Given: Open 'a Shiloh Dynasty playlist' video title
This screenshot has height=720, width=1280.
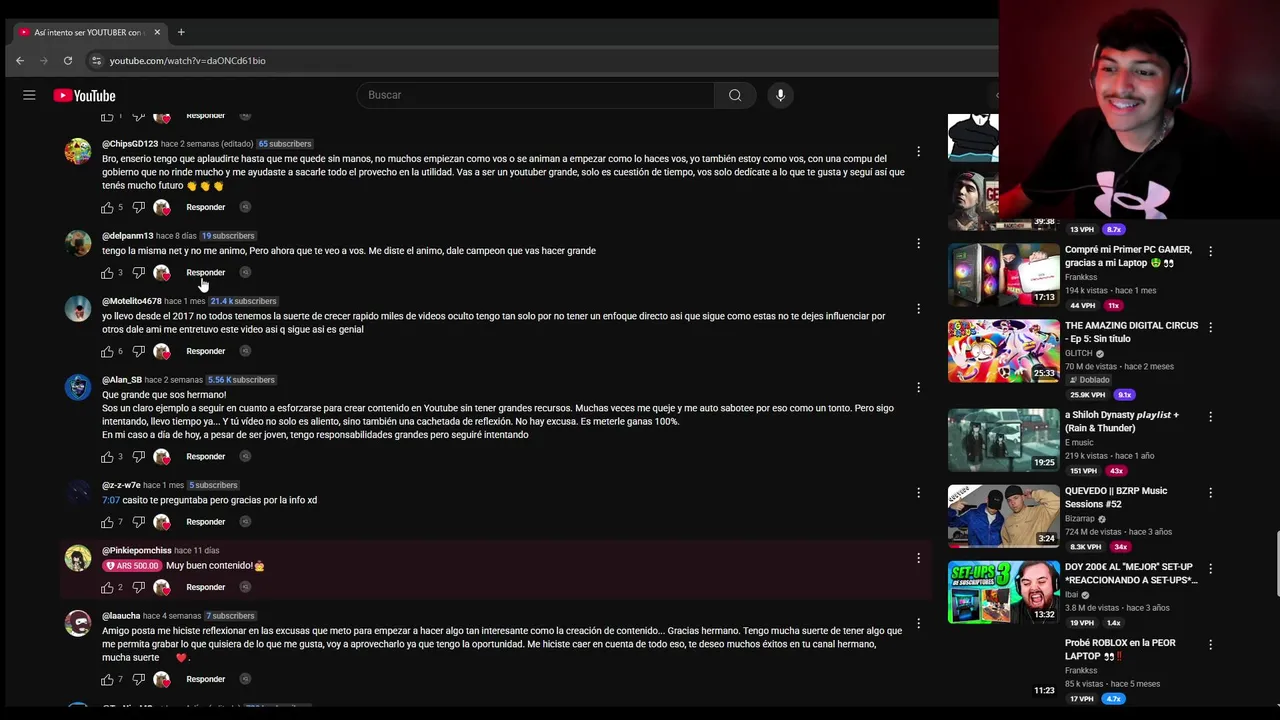Looking at the screenshot, I should [1122, 421].
